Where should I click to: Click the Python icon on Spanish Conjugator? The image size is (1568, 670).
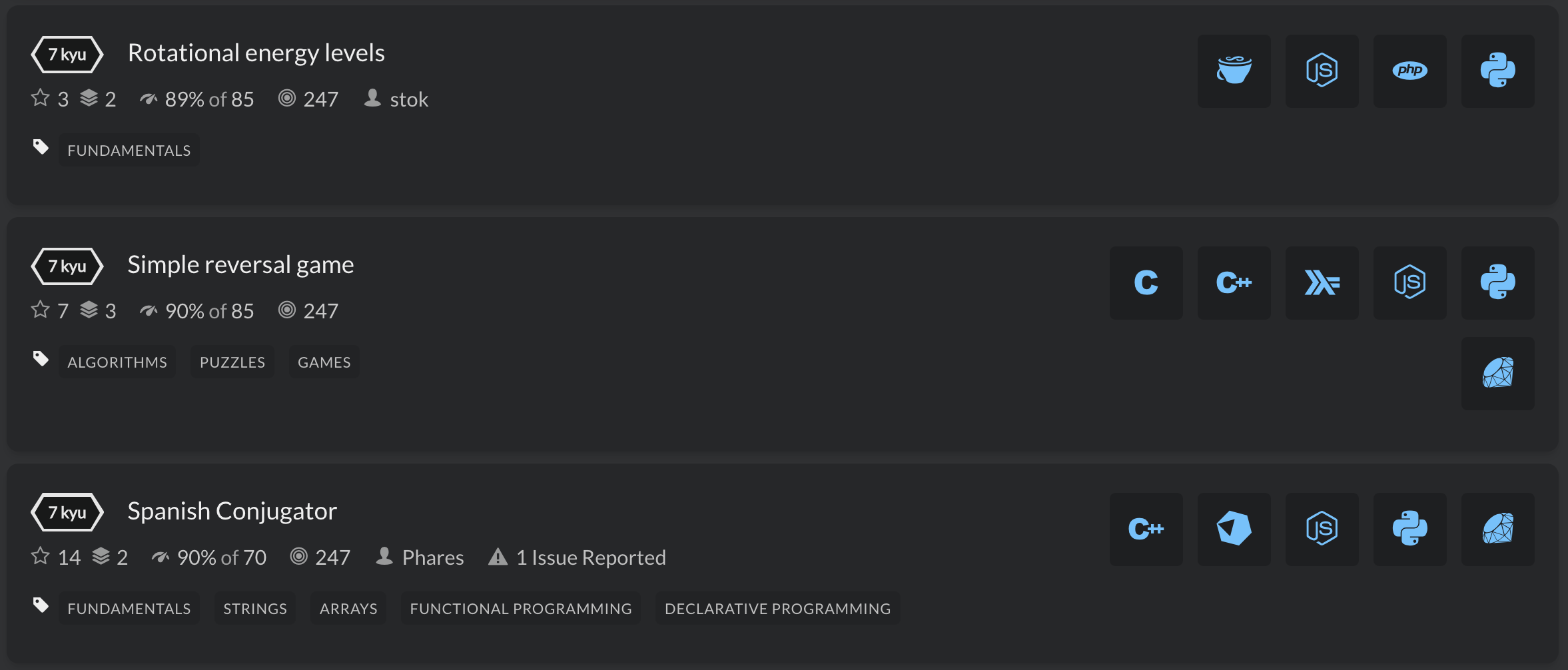tap(1410, 529)
